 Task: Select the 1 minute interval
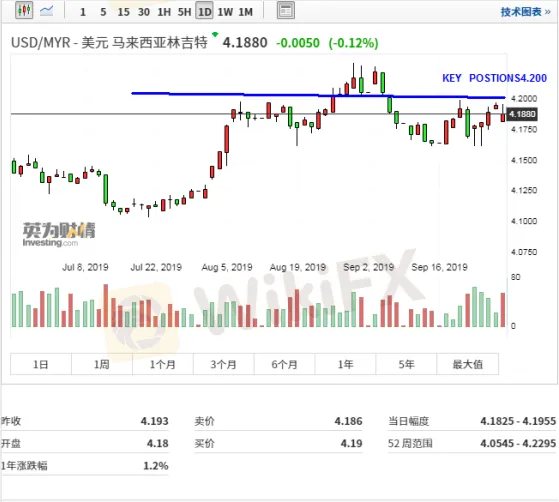coord(83,12)
